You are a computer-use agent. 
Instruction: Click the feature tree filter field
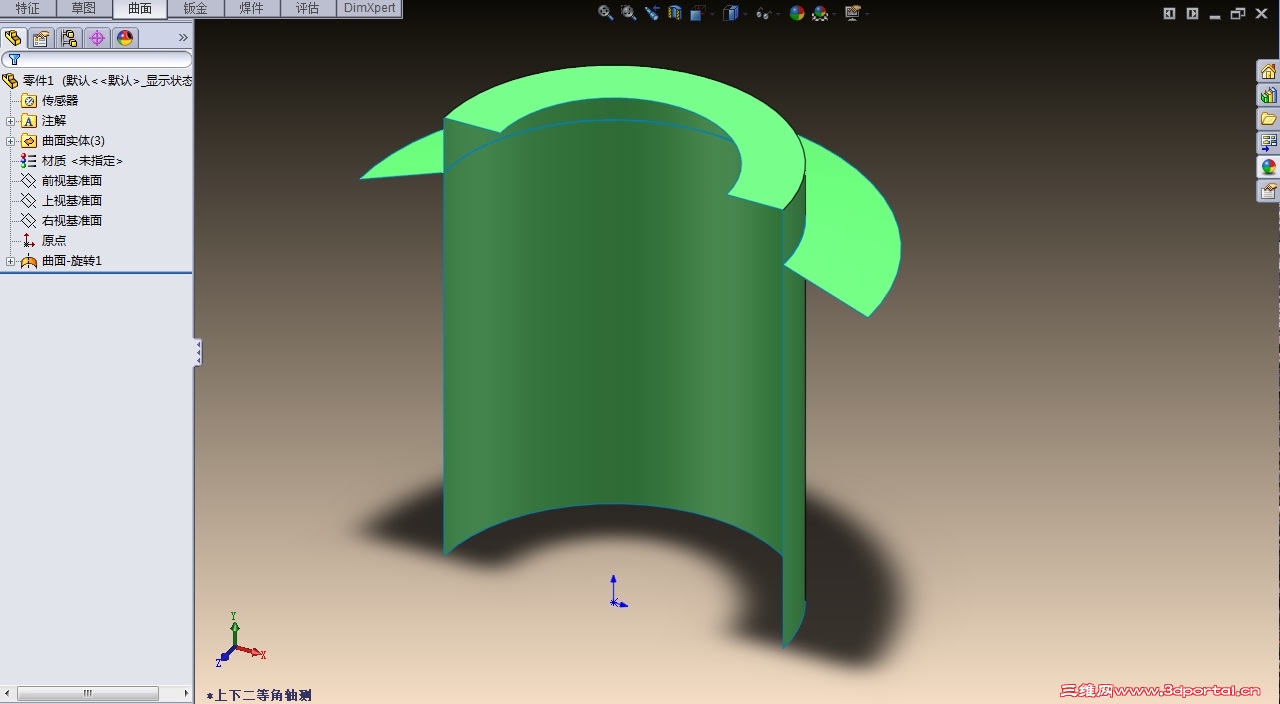97,60
